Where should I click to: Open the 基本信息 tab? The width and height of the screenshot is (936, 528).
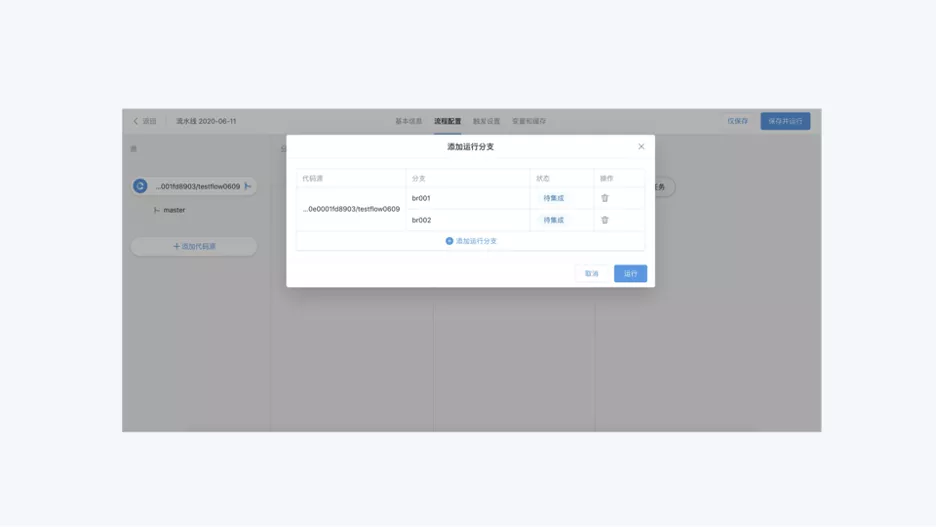(408, 121)
